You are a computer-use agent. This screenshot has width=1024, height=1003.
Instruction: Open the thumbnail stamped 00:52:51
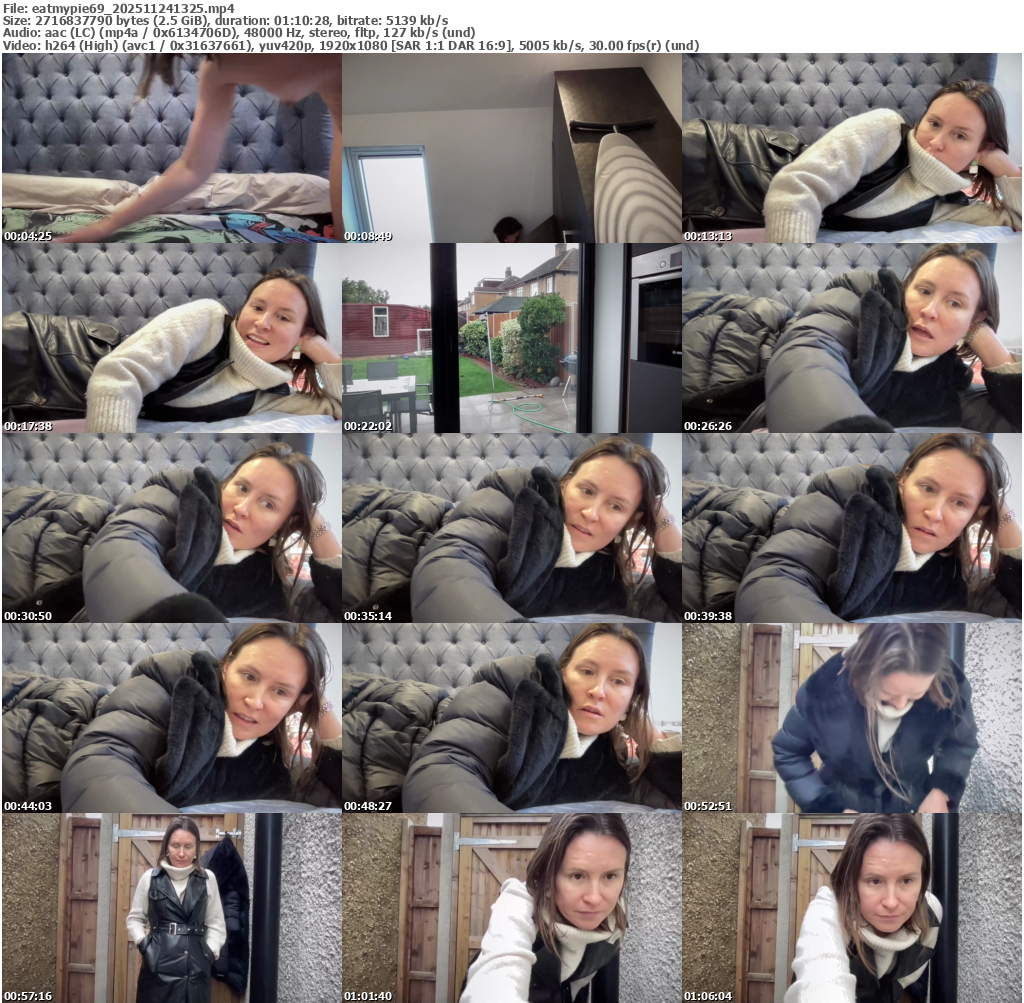(852, 718)
